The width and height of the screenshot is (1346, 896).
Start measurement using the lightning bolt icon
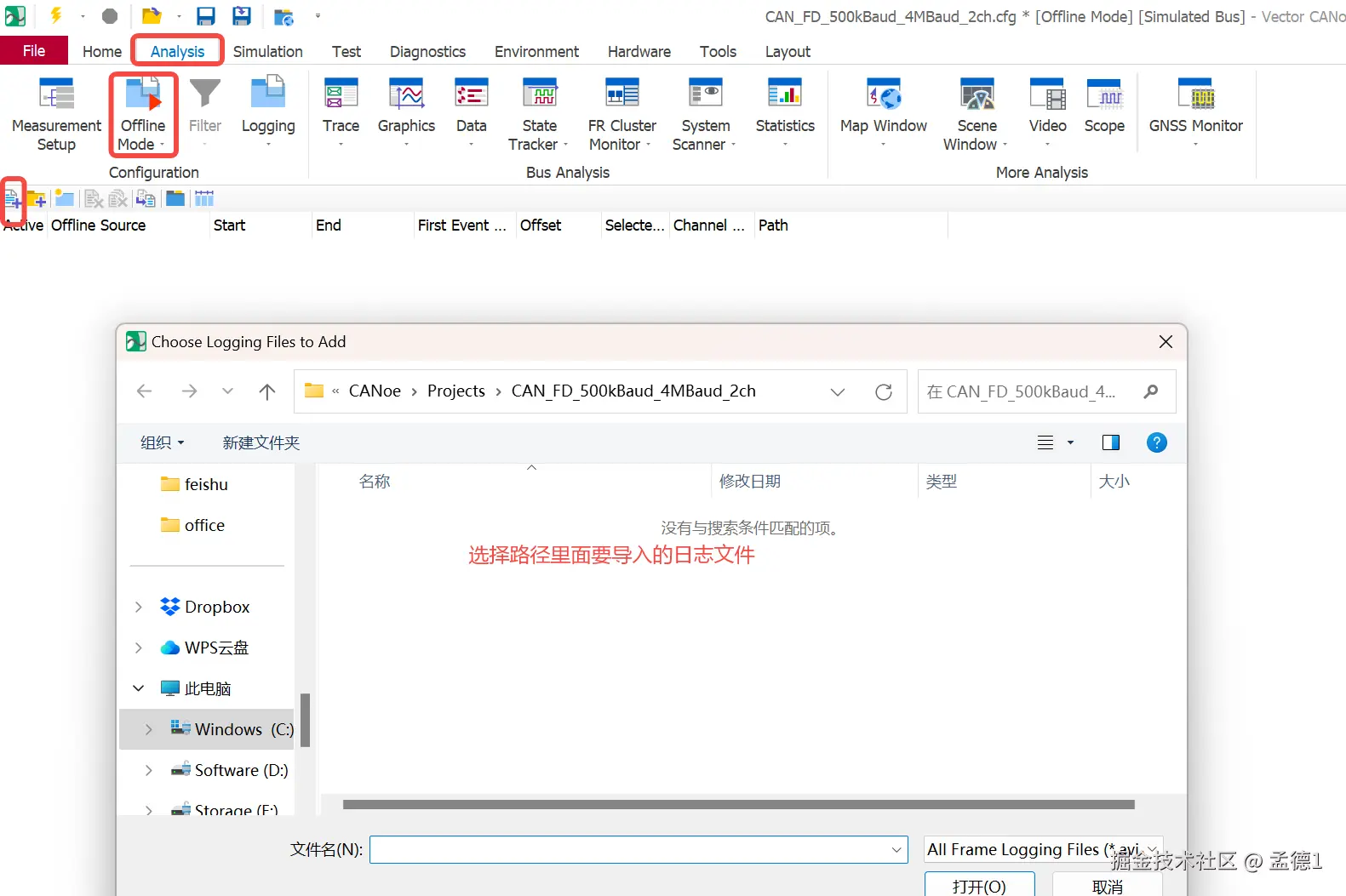[56, 15]
